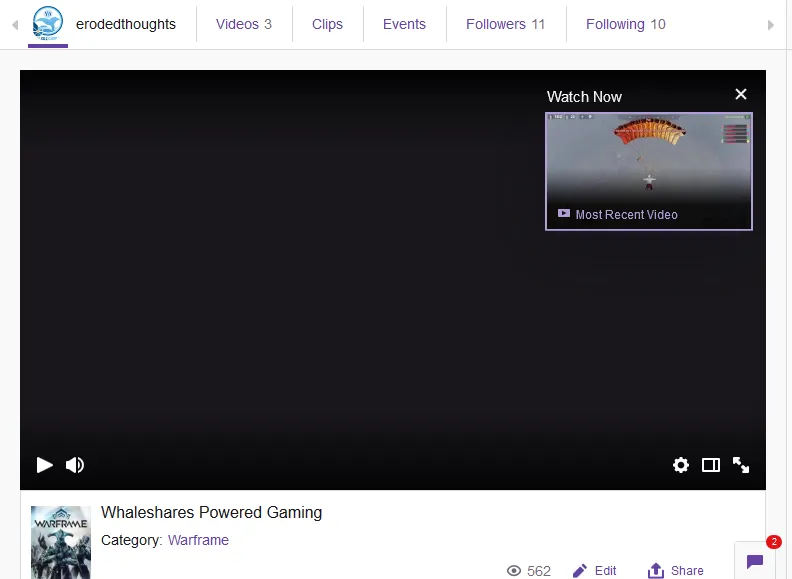Click the Whaleshares Powered Gaming title
Viewport: 792px width, 579px height.
(211, 512)
